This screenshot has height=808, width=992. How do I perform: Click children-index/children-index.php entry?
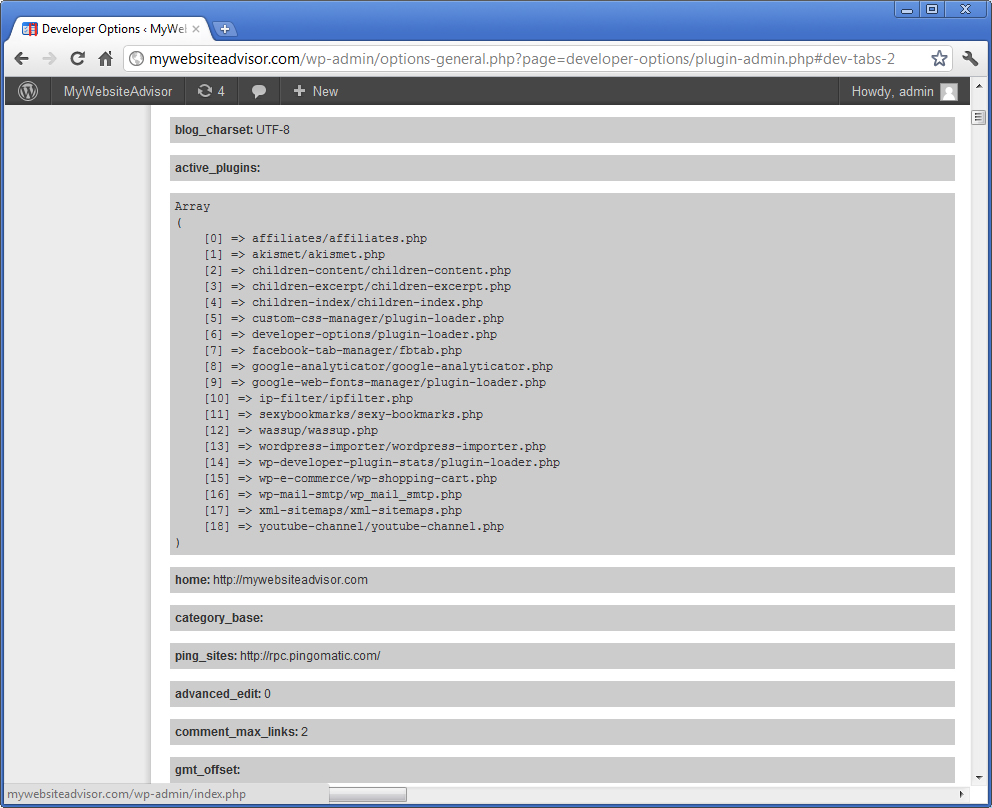tap(368, 302)
